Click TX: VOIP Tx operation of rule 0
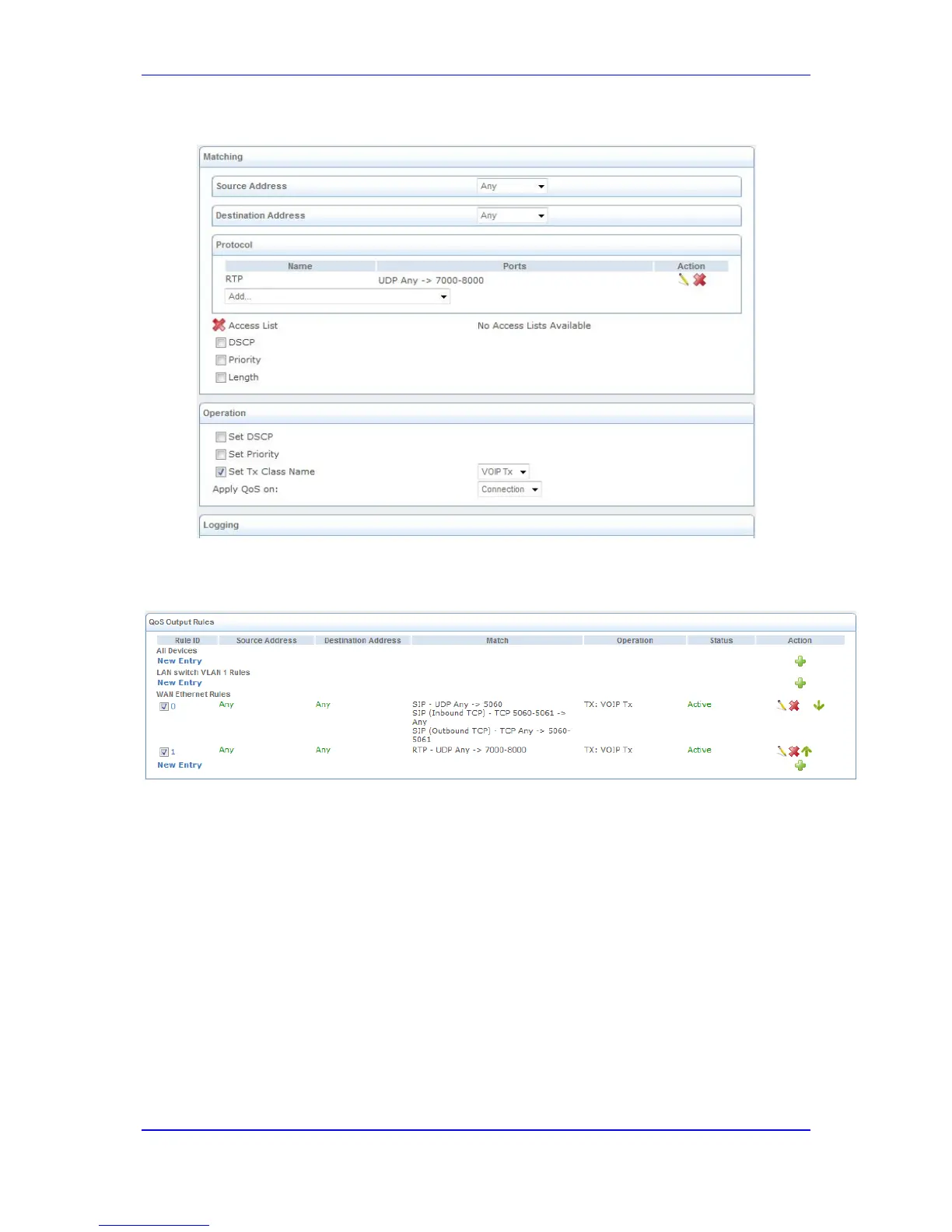This screenshot has height=1232, width=952. click(608, 705)
